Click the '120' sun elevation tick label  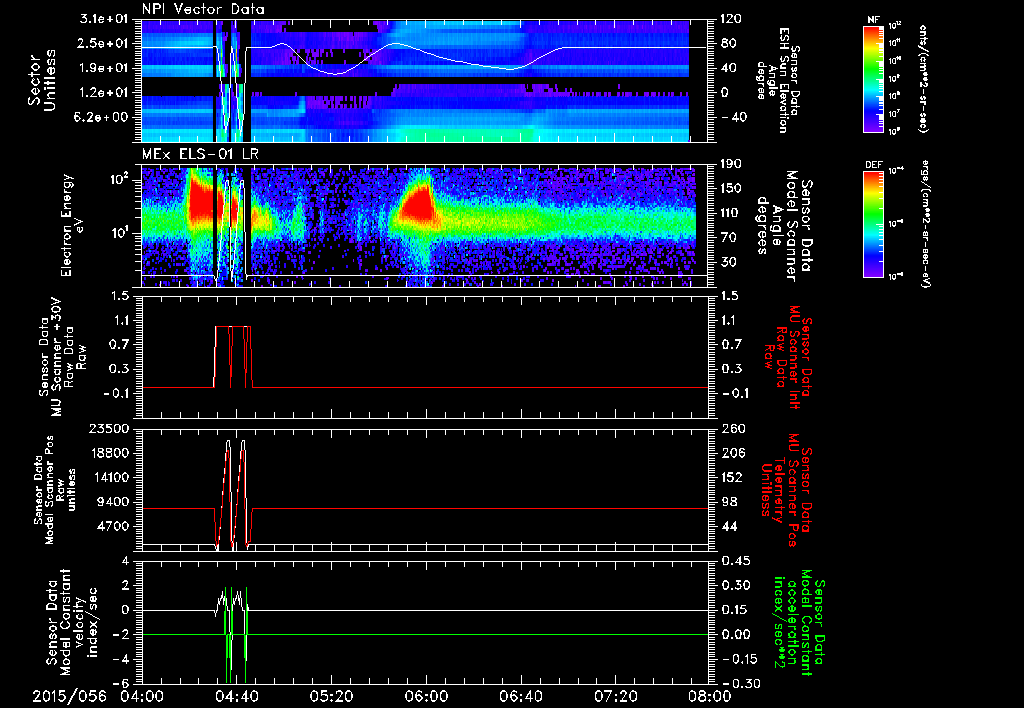(x=731, y=20)
